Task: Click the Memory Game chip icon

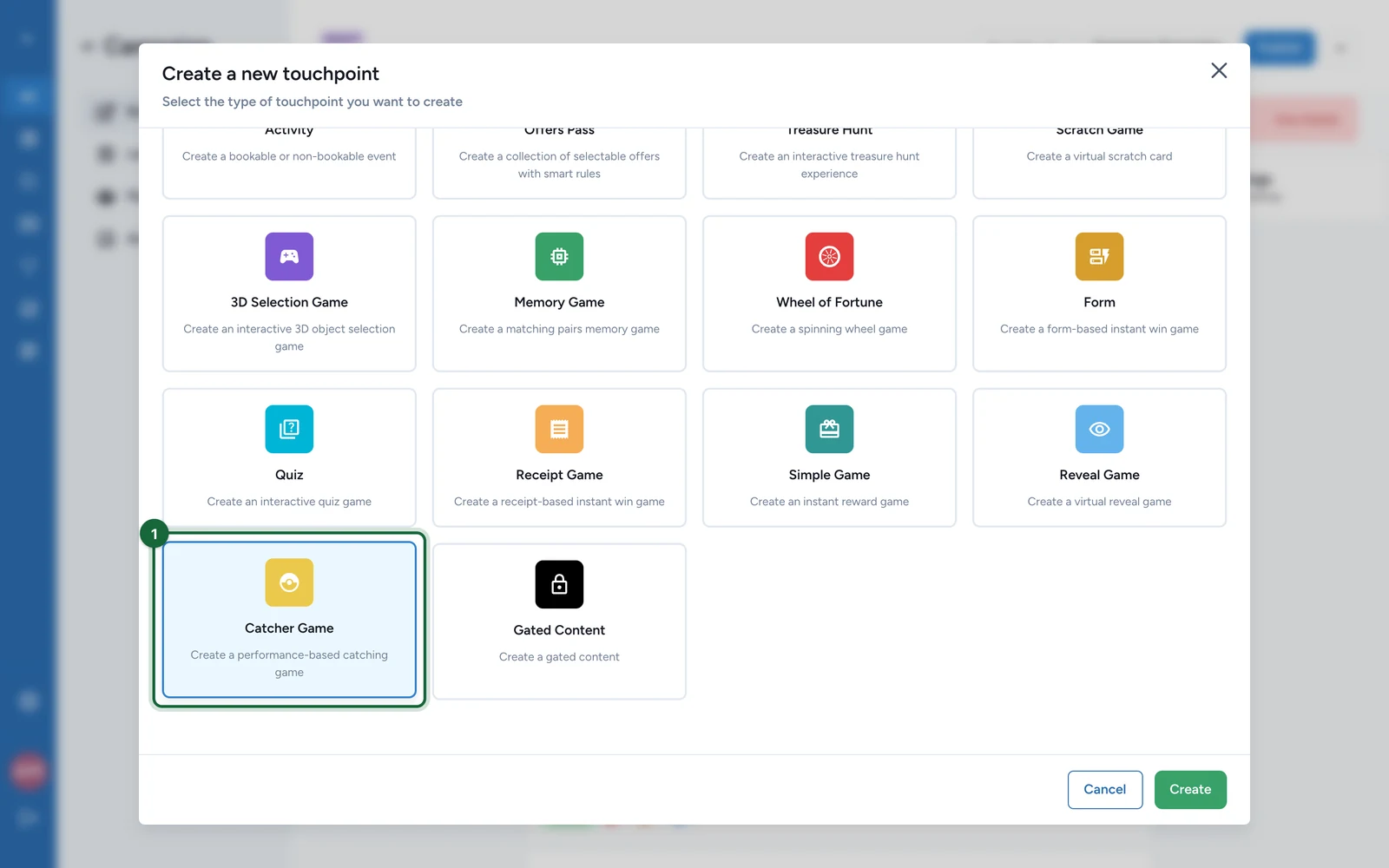Action: pyautogui.click(x=559, y=256)
